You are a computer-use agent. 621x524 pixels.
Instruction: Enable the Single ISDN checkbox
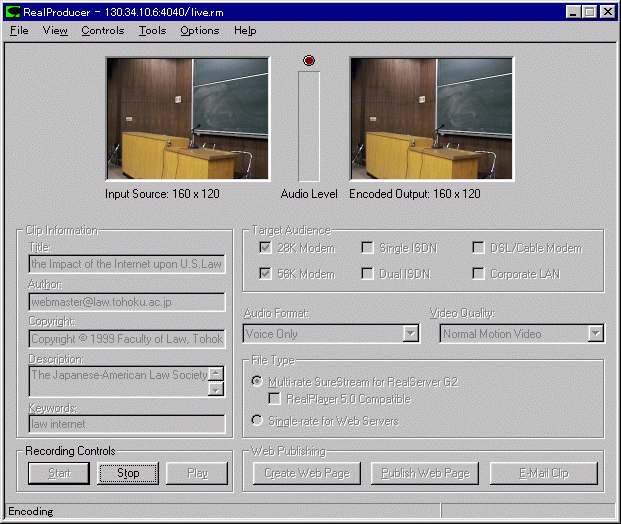tap(368, 248)
